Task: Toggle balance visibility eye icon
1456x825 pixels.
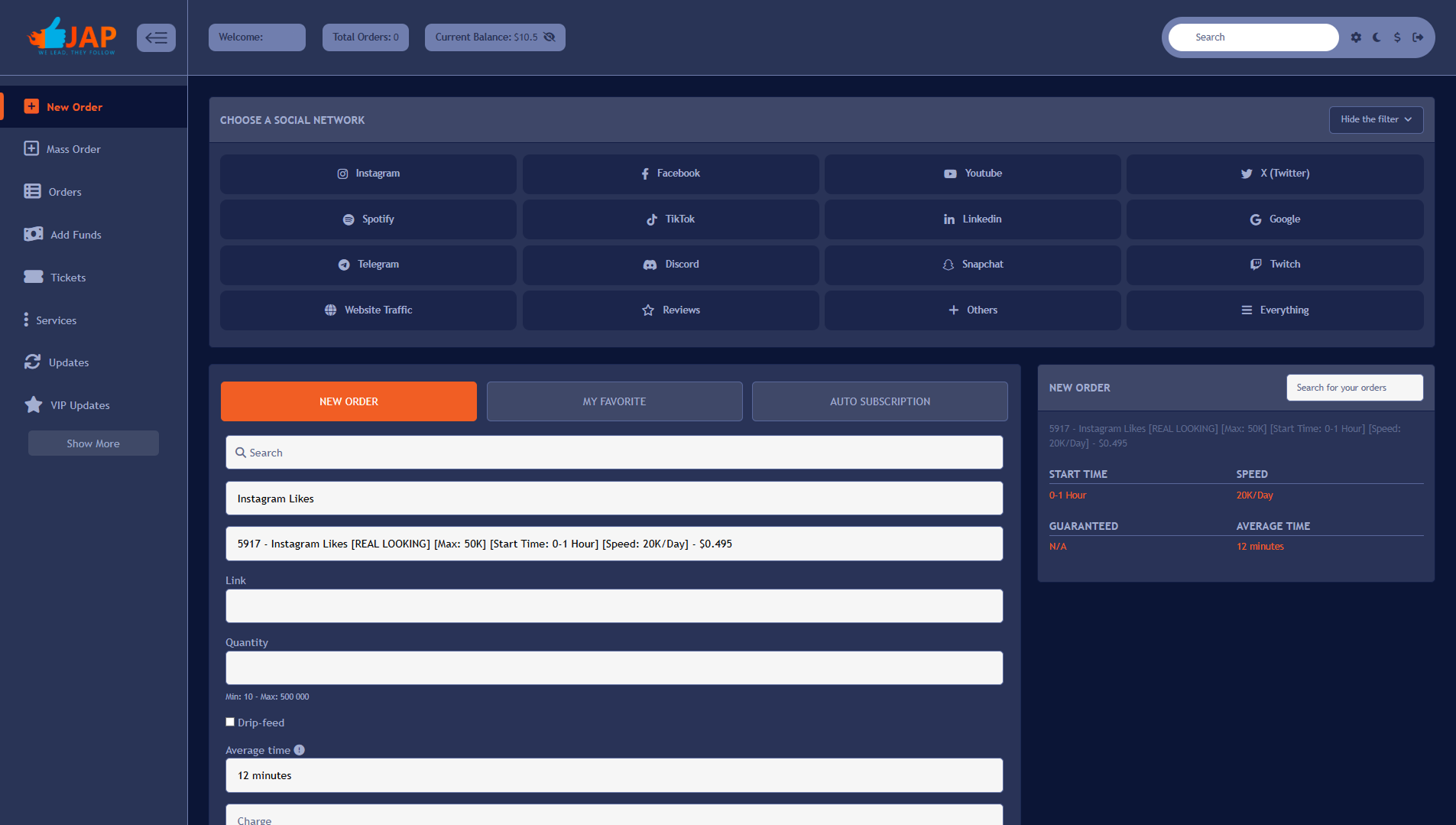Action: pyautogui.click(x=550, y=37)
